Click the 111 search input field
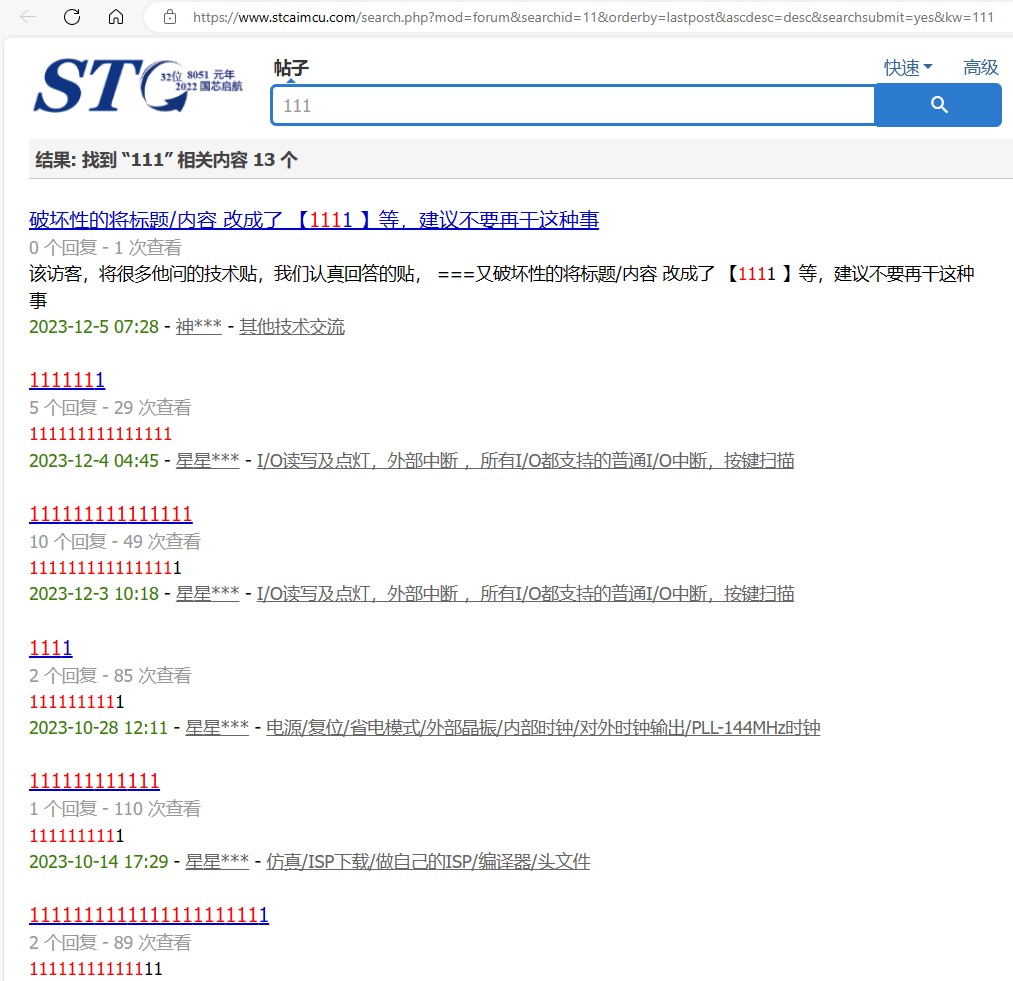1013x981 pixels. coord(573,105)
